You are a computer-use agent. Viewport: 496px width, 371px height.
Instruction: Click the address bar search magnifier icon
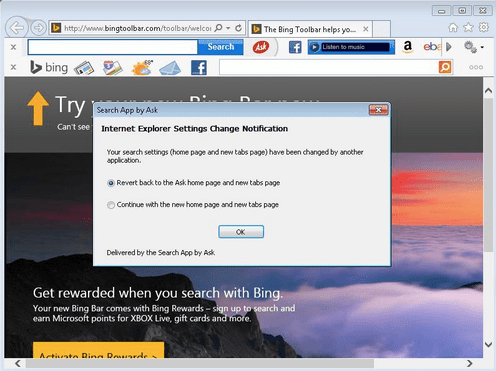coord(218,28)
